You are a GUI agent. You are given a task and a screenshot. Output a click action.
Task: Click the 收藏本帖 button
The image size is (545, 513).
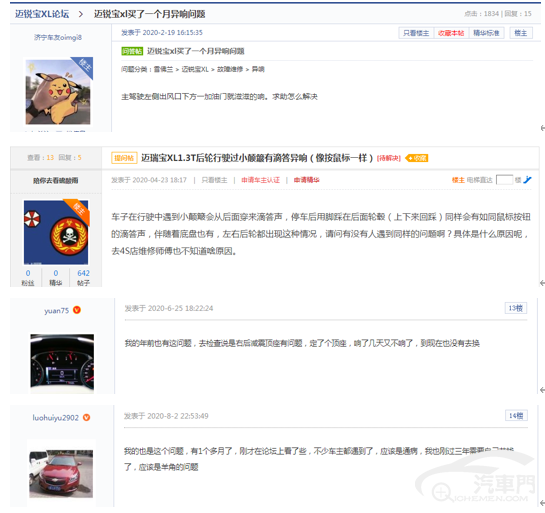pos(451,33)
